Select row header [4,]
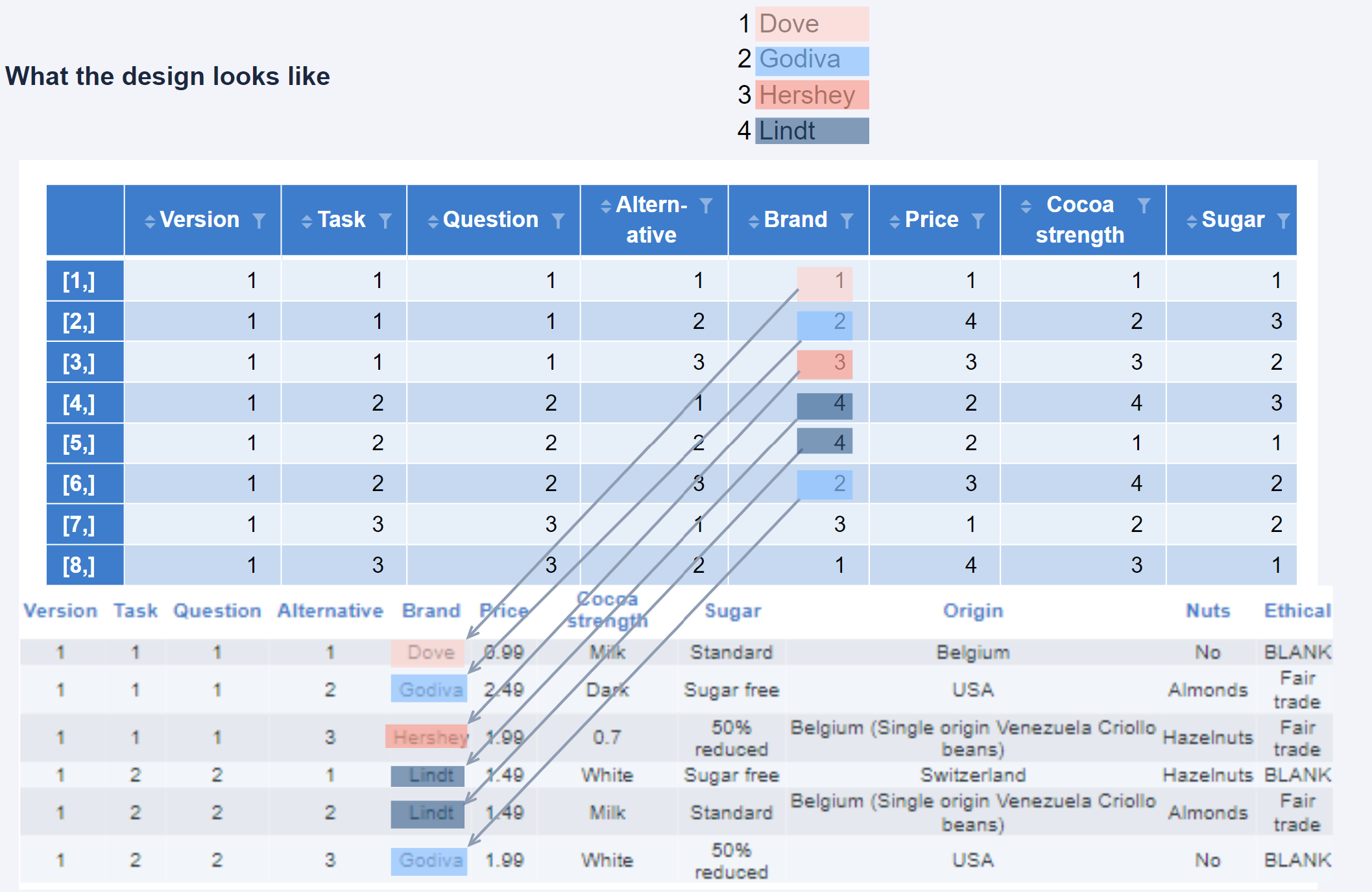The width and height of the screenshot is (1372, 892). [x=85, y=403]
